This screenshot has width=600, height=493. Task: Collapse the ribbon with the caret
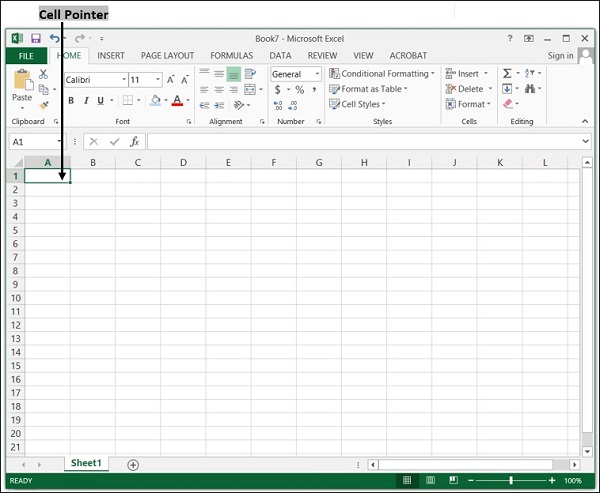[x=585, y=121]
